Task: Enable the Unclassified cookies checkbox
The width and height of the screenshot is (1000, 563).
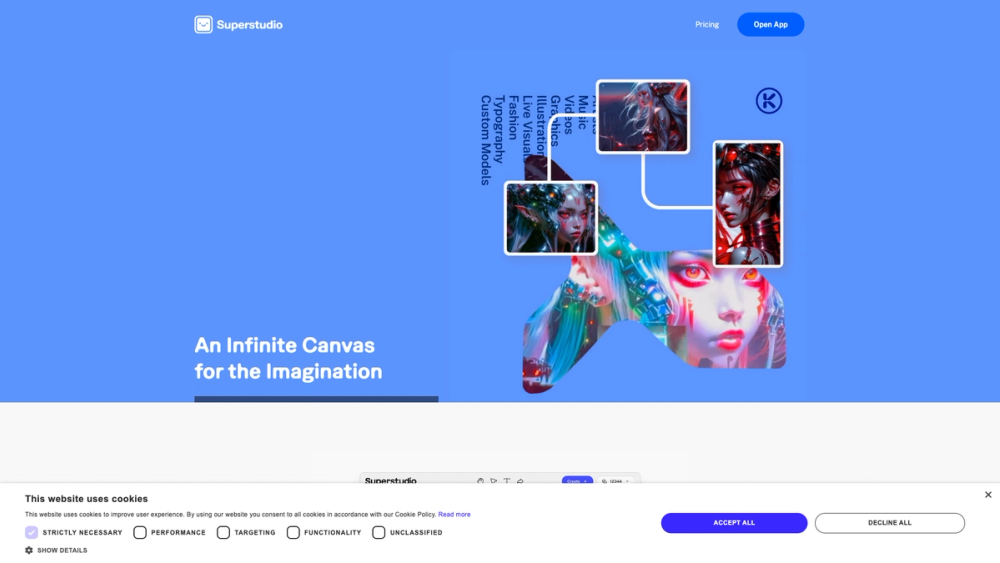Action: pos(378,532)
